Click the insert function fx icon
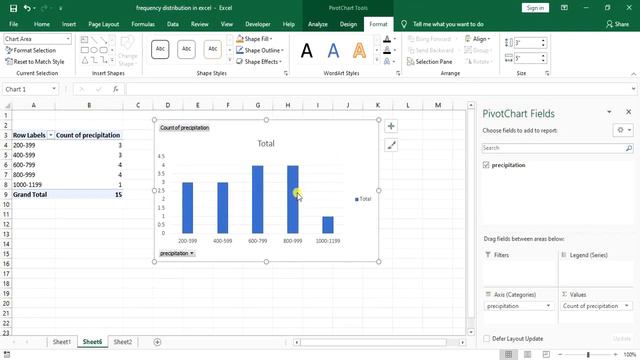This screenshot has width=640, height=360. click(x=116, y=89)
